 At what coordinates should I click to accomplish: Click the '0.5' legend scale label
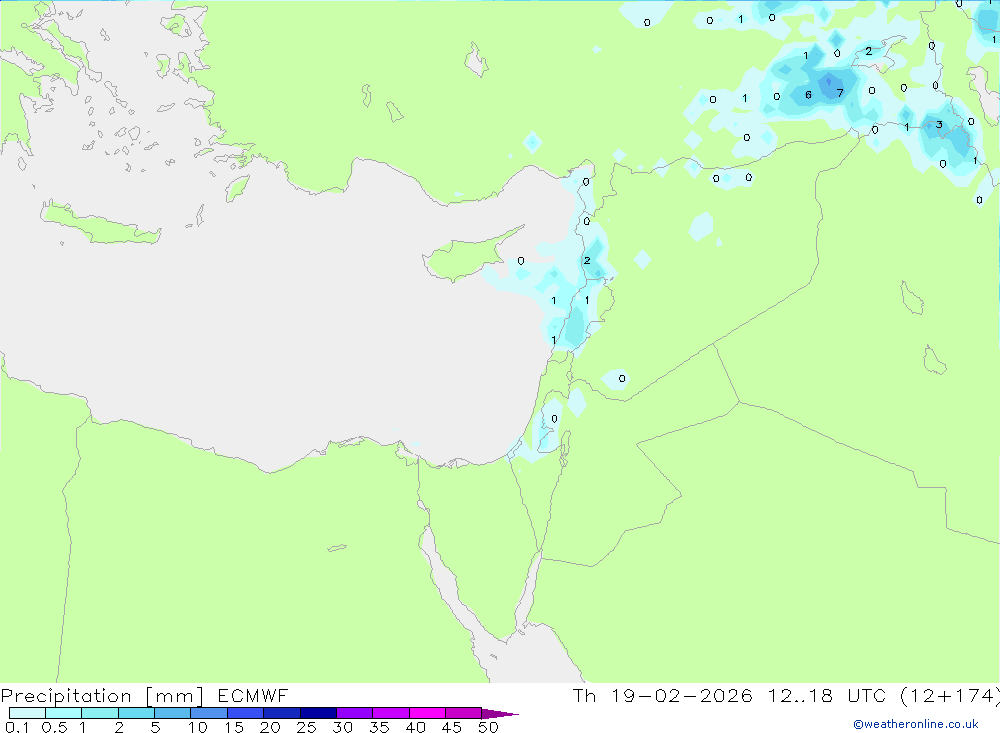[54, 727]
